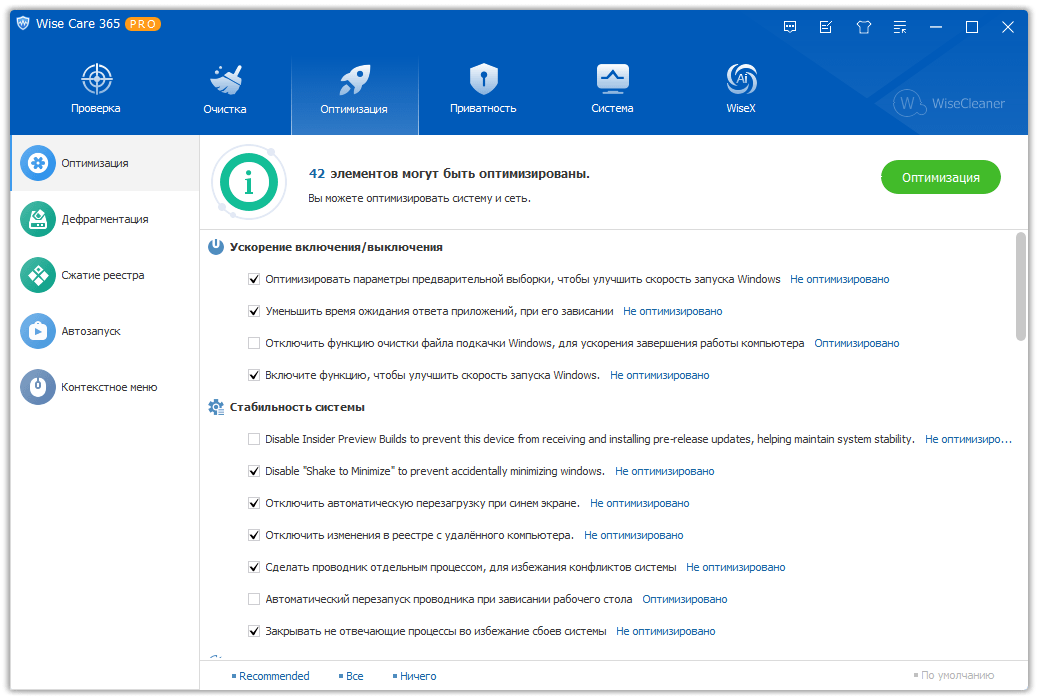Uncheck Отключить автоматическую перезагрузку при синем экране
This screenshot has height=700, width=1038.
pos(254,503)
